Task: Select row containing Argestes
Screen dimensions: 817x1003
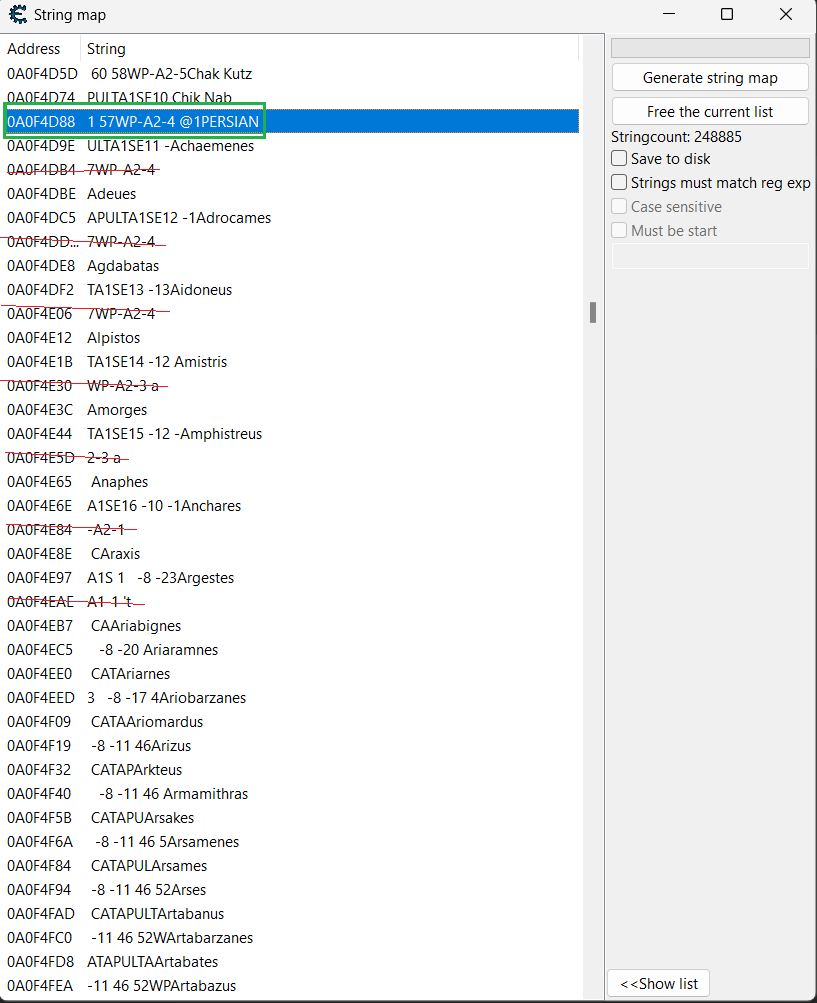Action: click(290, 578)
